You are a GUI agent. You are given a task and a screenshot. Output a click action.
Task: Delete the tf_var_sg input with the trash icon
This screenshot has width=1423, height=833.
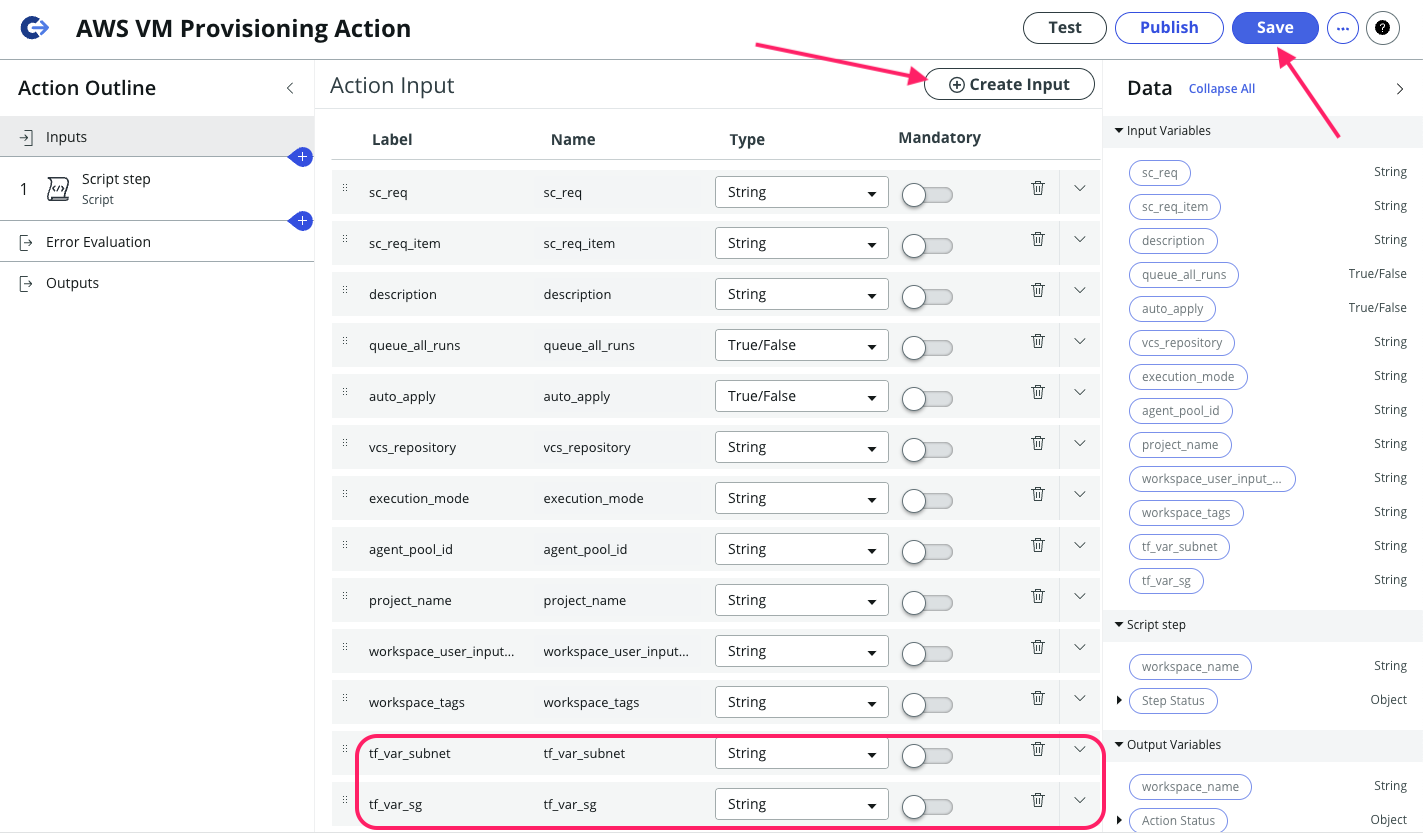click(1037, 799)
